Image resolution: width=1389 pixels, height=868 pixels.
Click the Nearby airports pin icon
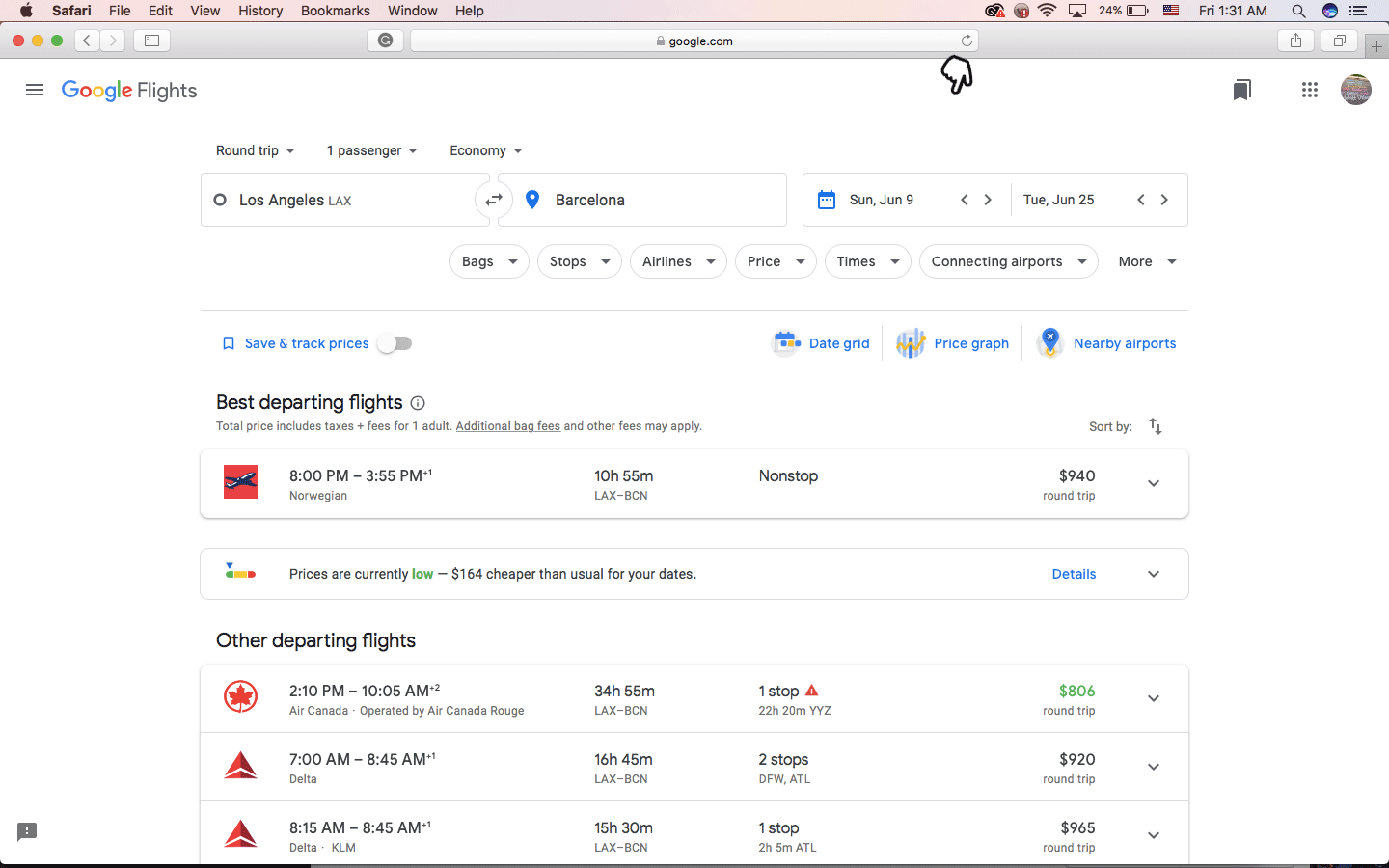[1049, 343]
